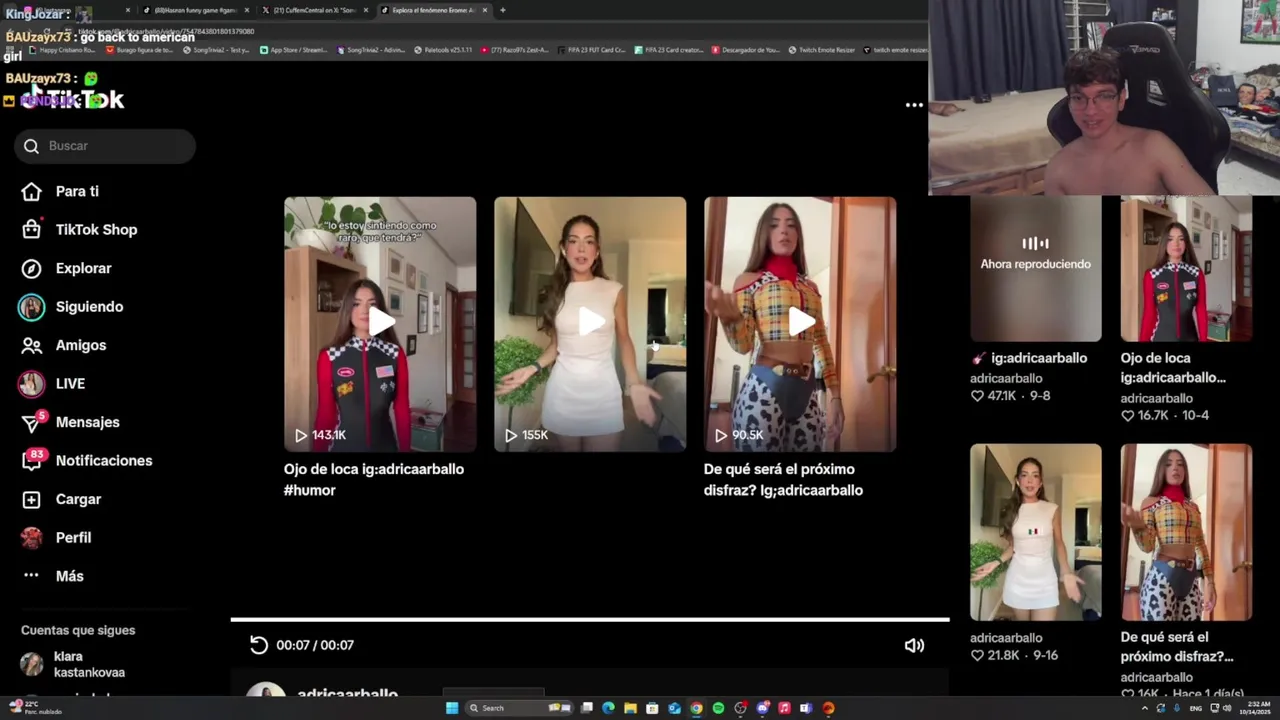Screen dimensions: 1280x720
Task: Click the TikTok logo
Action: (x=73, y=99)
